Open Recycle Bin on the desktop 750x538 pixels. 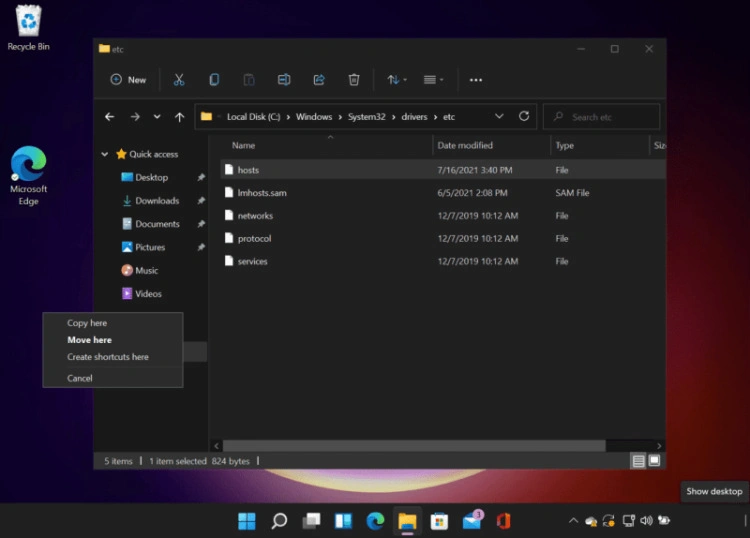[x=29, y=28]
